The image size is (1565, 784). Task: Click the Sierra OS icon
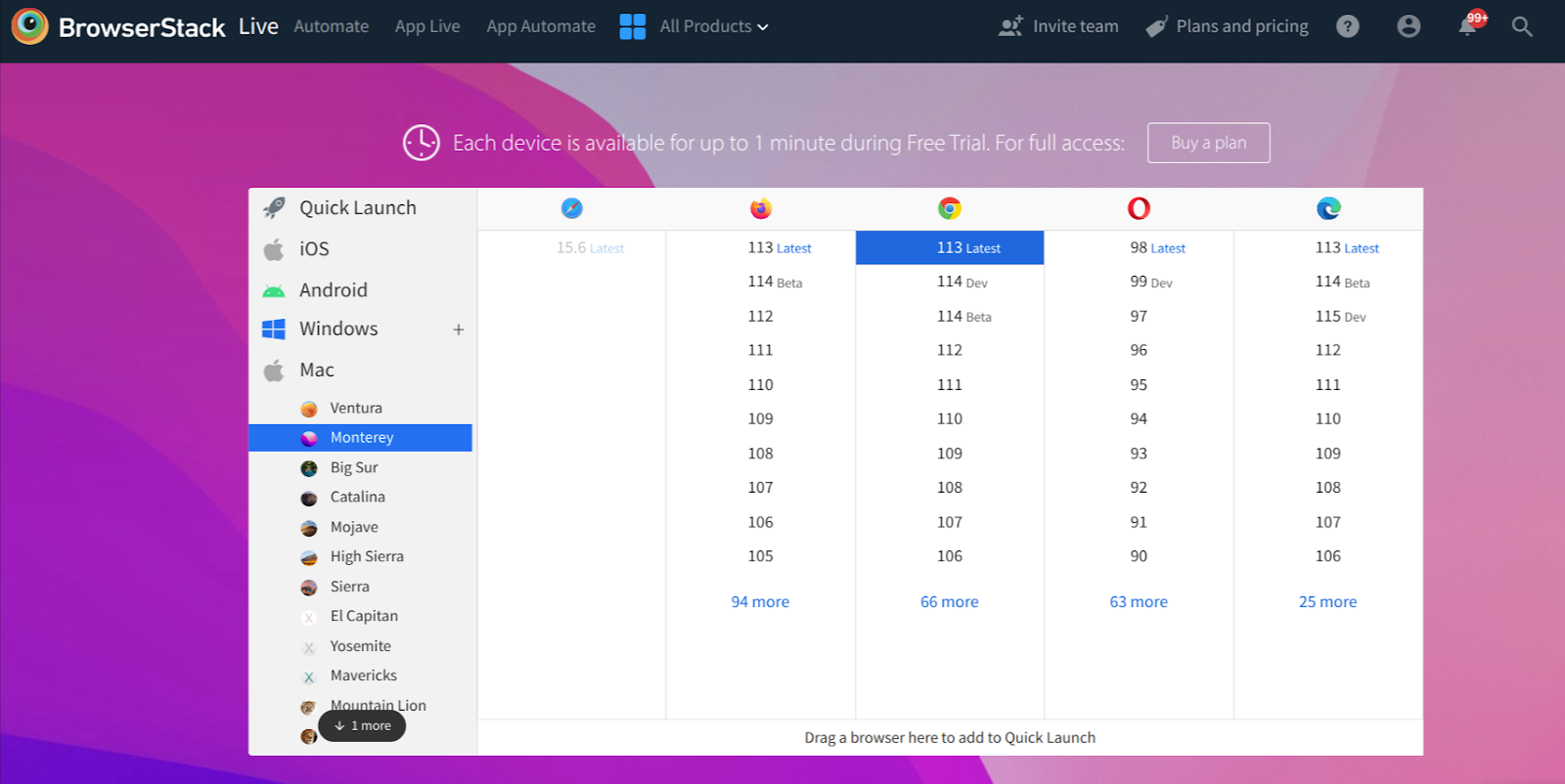point(309,588)
